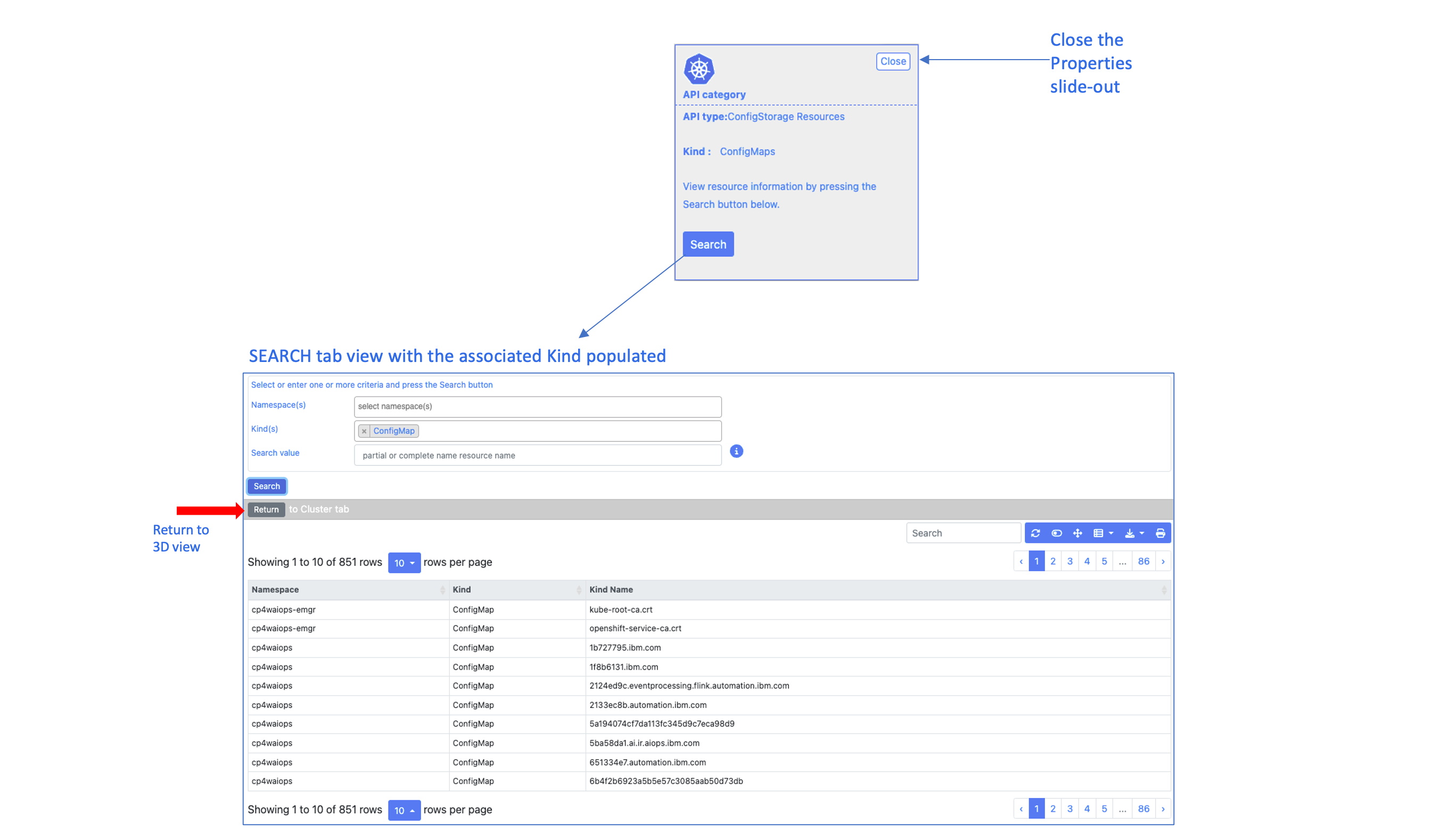The image size is (1448, 840).
Task: Go to next page using top right chevron
Action: (1163, 562)
